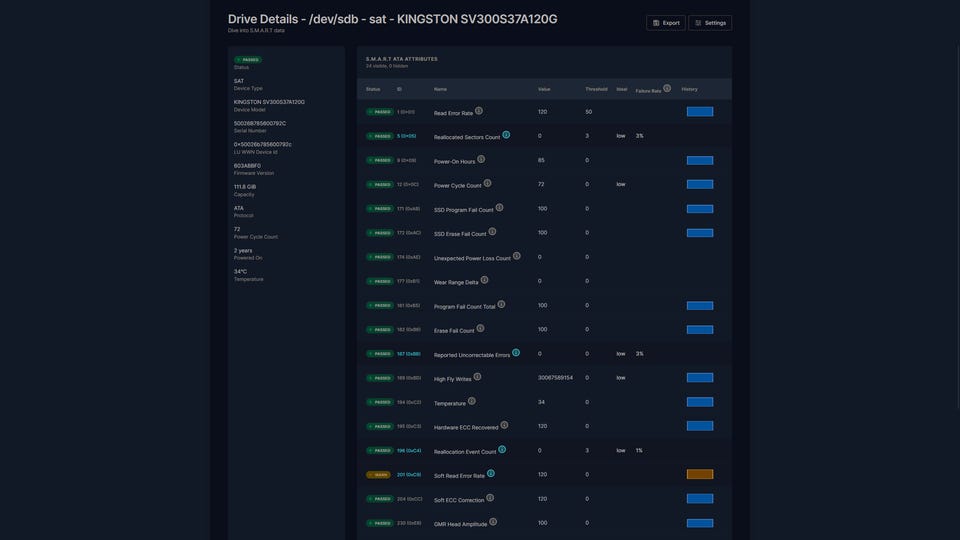This screenshot has height=540, width=960.
Task: Click the Name column header
Action: tap(441, 89)
